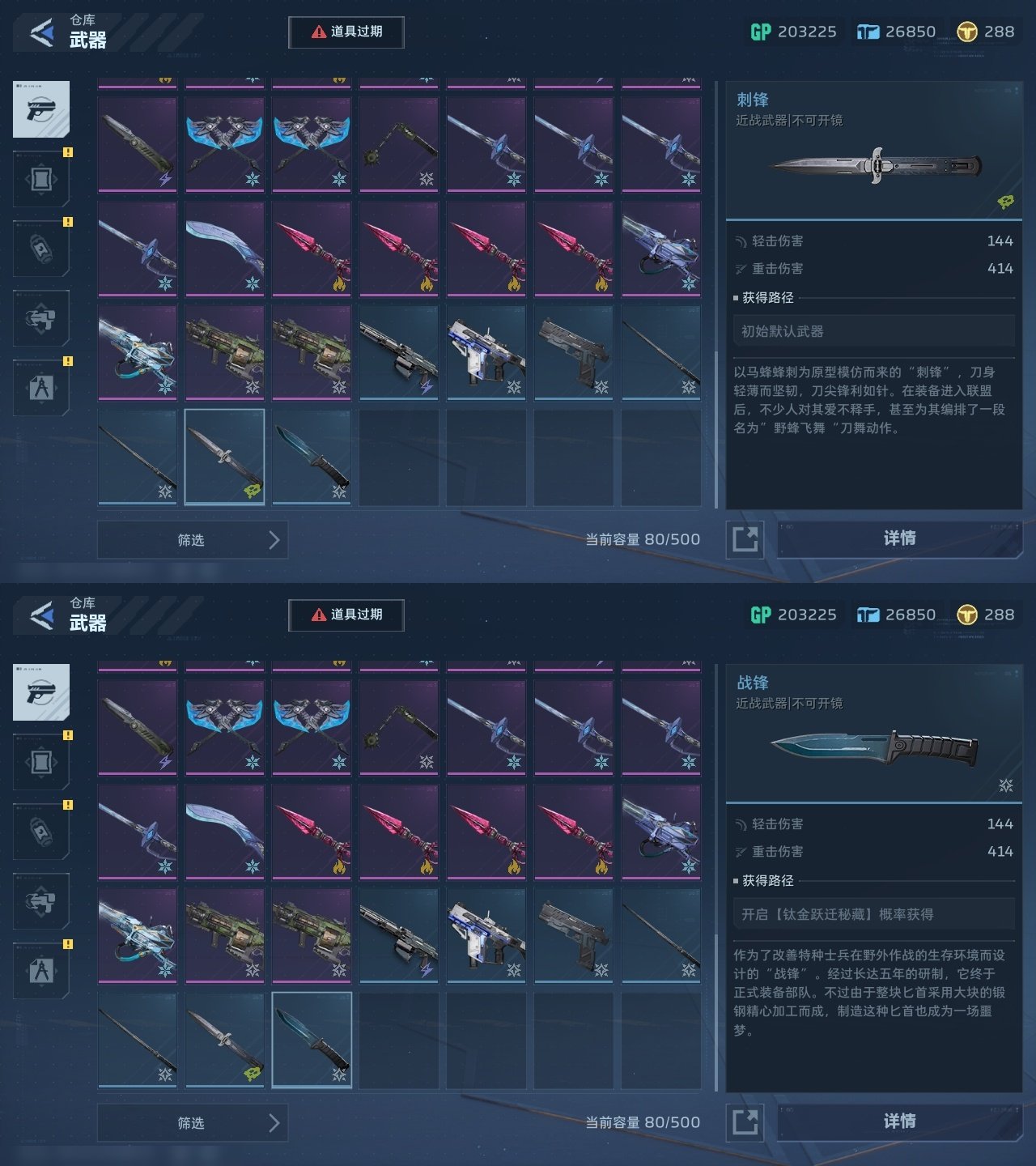Select the highlighted 刺锋 dagger thumbnail in the upper grid
Viewport: 1036px width, 1166px height.
click(x=224, y=457)
